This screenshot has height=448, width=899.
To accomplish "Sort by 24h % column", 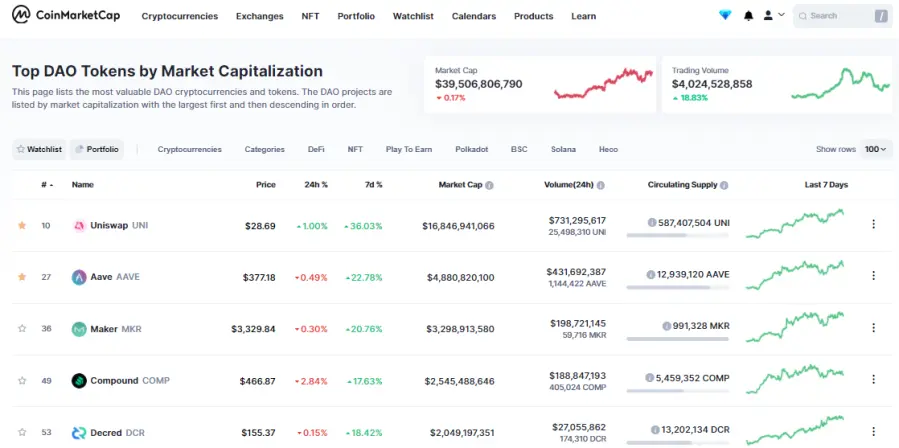I will pos(316,185).
